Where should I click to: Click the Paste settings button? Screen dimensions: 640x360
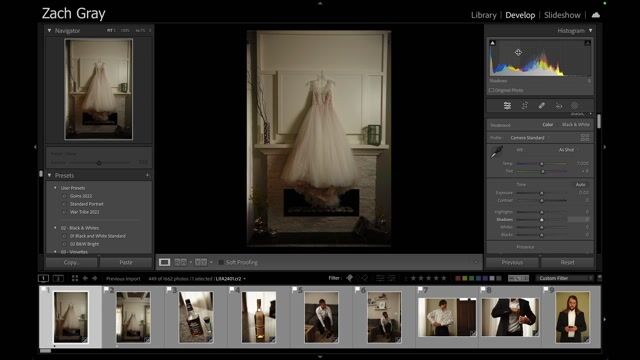pos(126,262)
